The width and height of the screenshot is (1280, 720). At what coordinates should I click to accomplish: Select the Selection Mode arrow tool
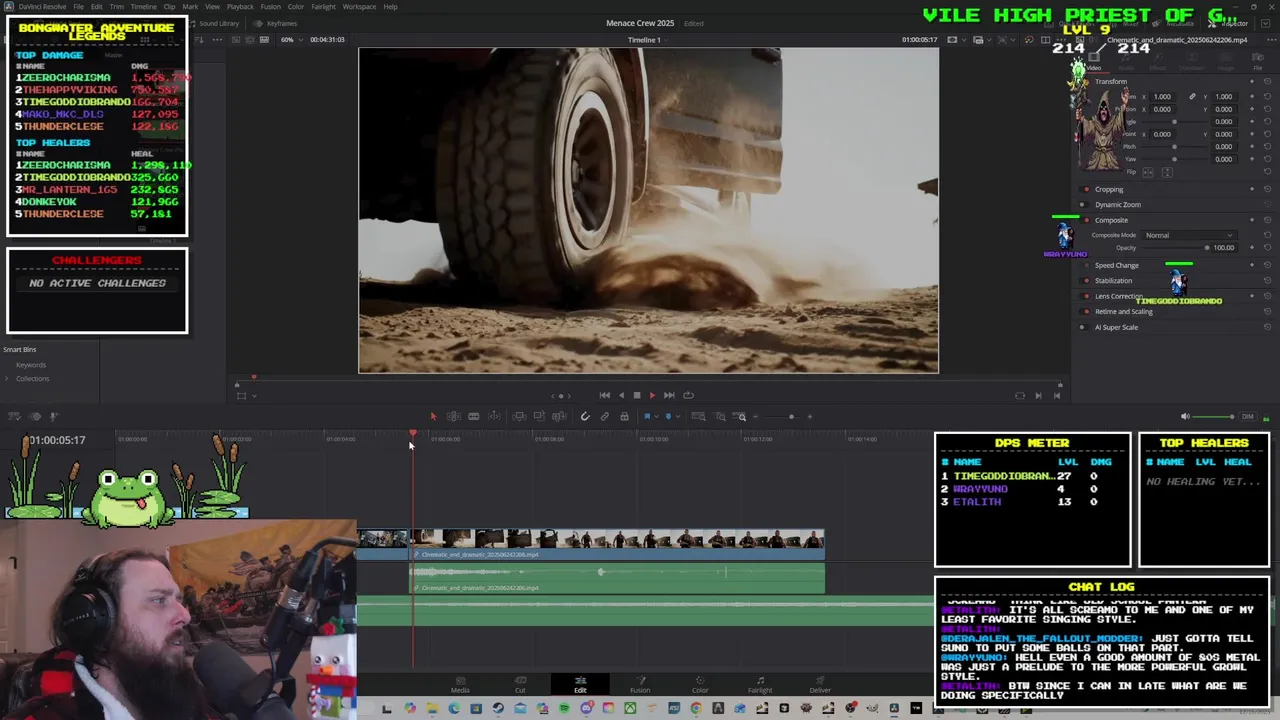pos(434,416)
